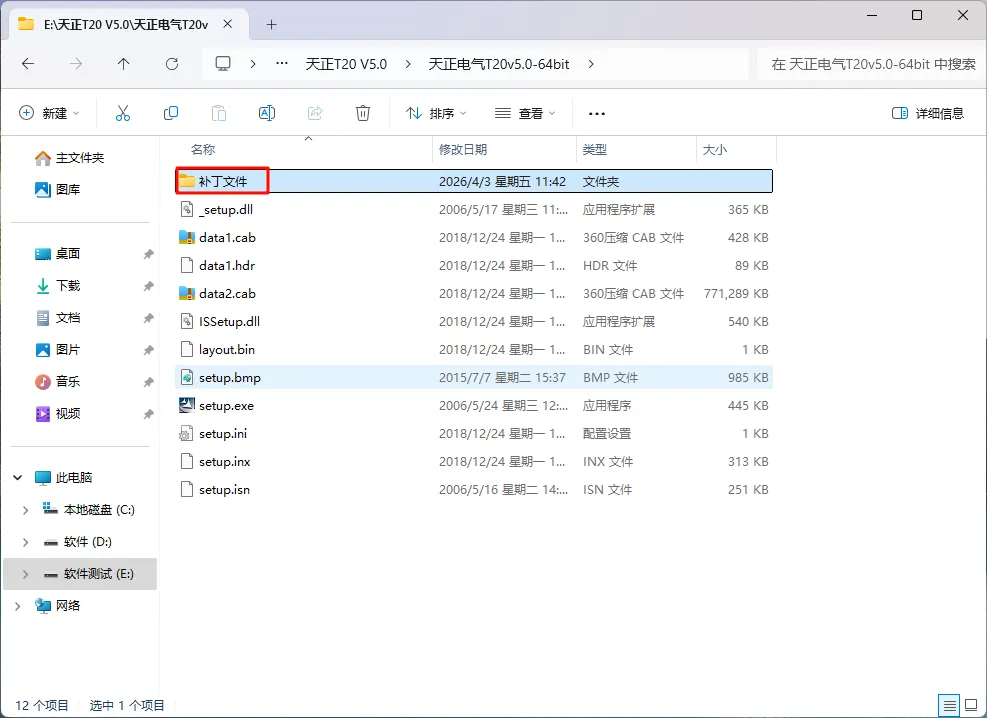The width and height of the screenshot is (987, 718).
Task: Sort by the 大小 column header
Action: 714,150
